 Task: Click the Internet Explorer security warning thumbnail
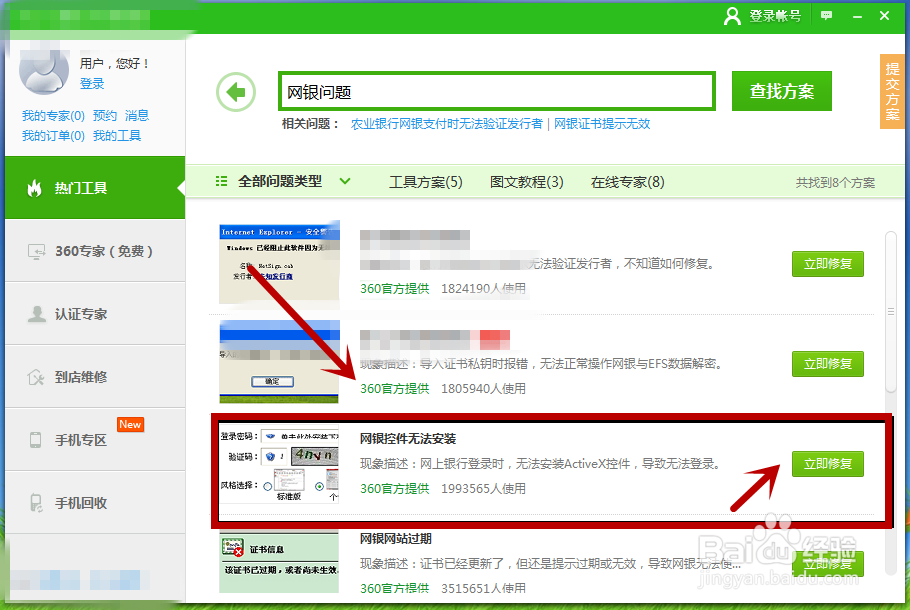pos(279,262)
